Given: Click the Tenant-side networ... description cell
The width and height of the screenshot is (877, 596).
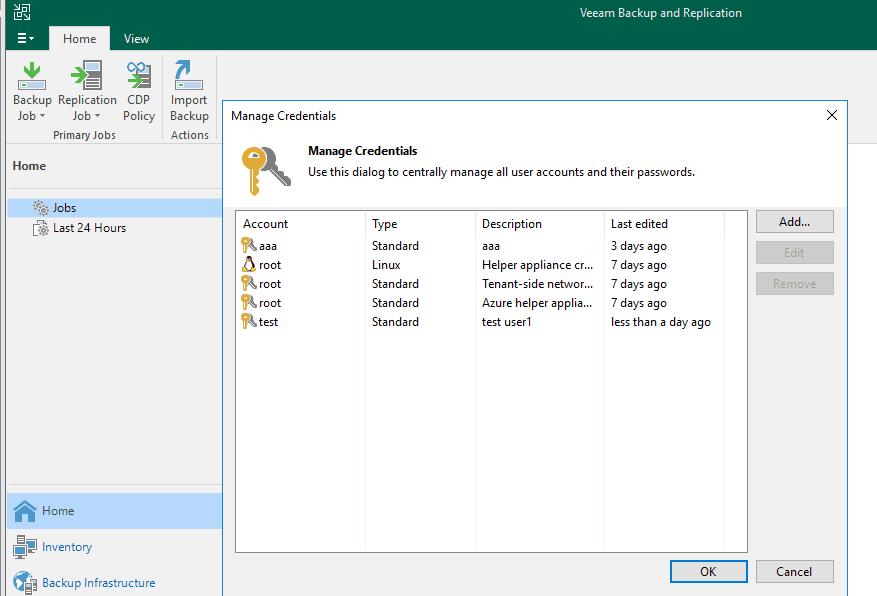Looking at the screenshot, I should click(x=537, y=284).
